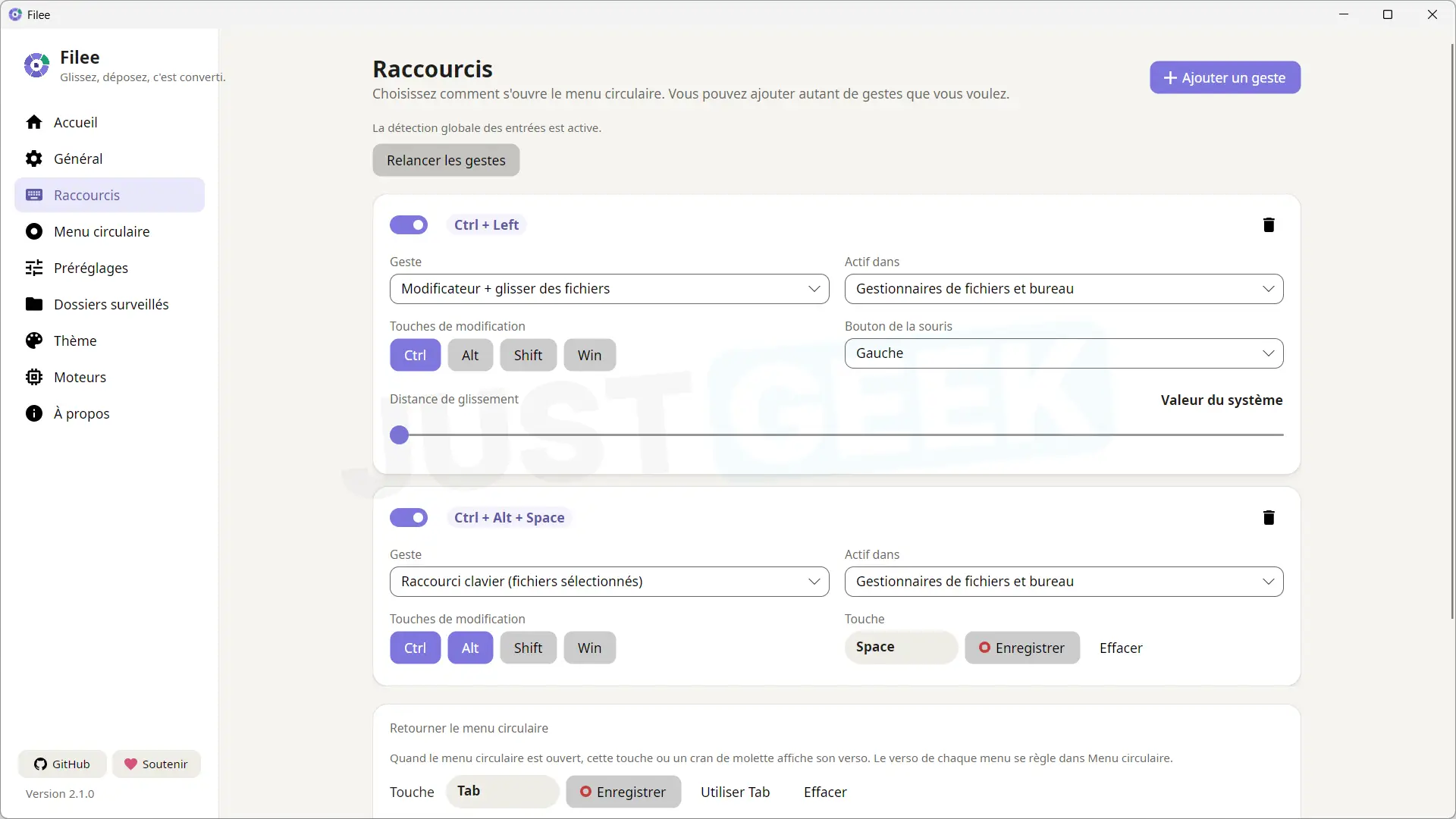Click the Thème palette icon
This screenshot has width=1456, height=819.
(x=34, y=340)
